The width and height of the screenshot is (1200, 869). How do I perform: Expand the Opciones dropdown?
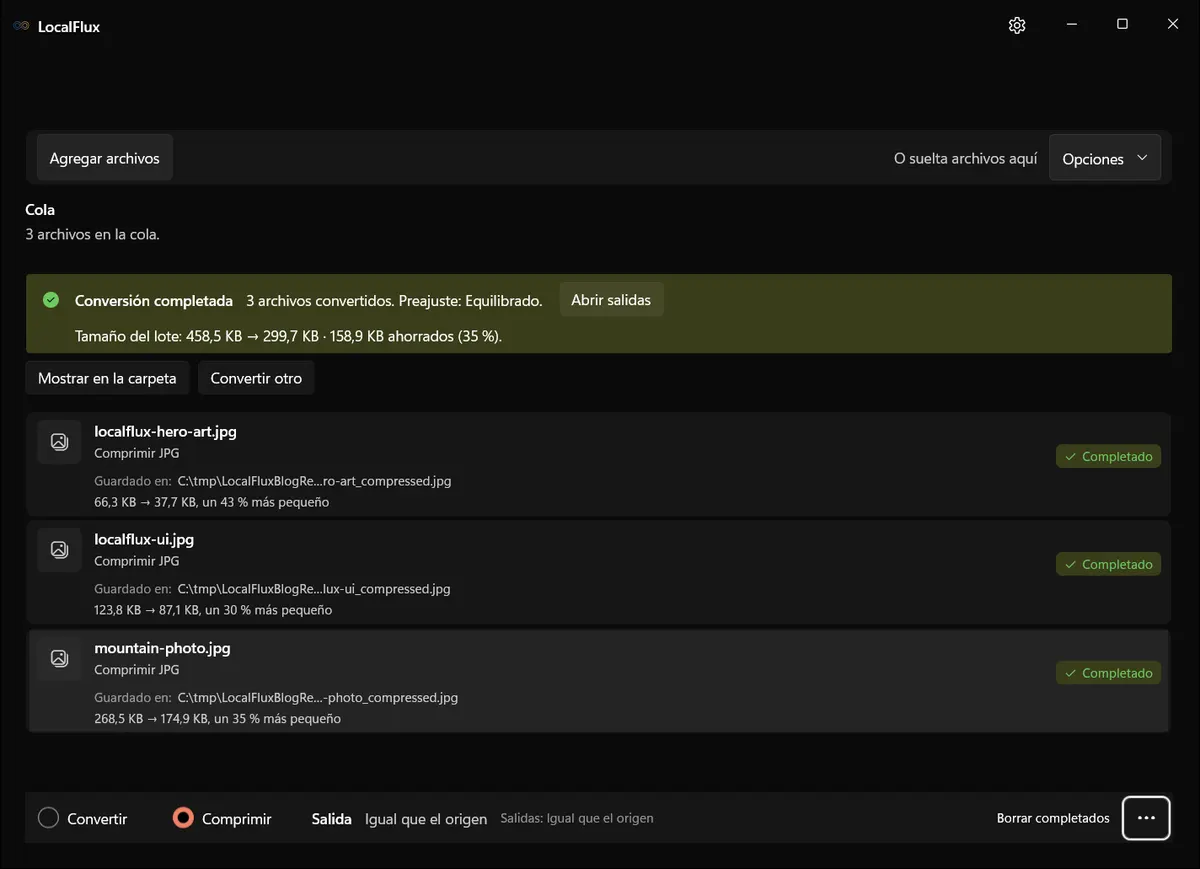1105,159
